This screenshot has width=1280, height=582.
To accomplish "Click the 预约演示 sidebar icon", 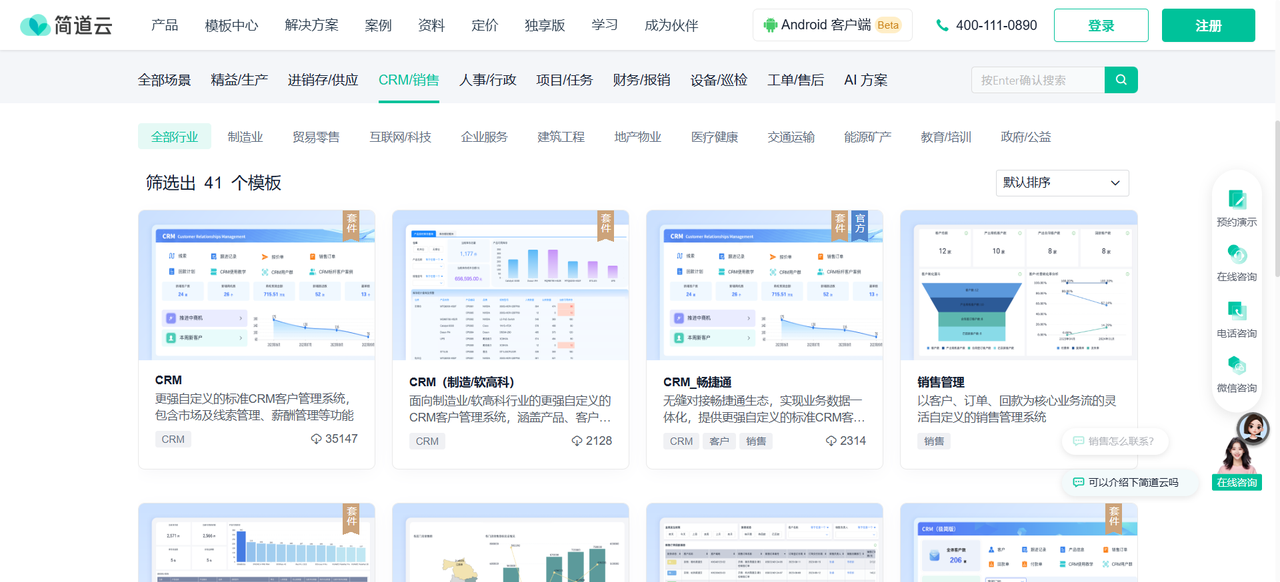I will pyautogui.click(x=1237, y=200).
